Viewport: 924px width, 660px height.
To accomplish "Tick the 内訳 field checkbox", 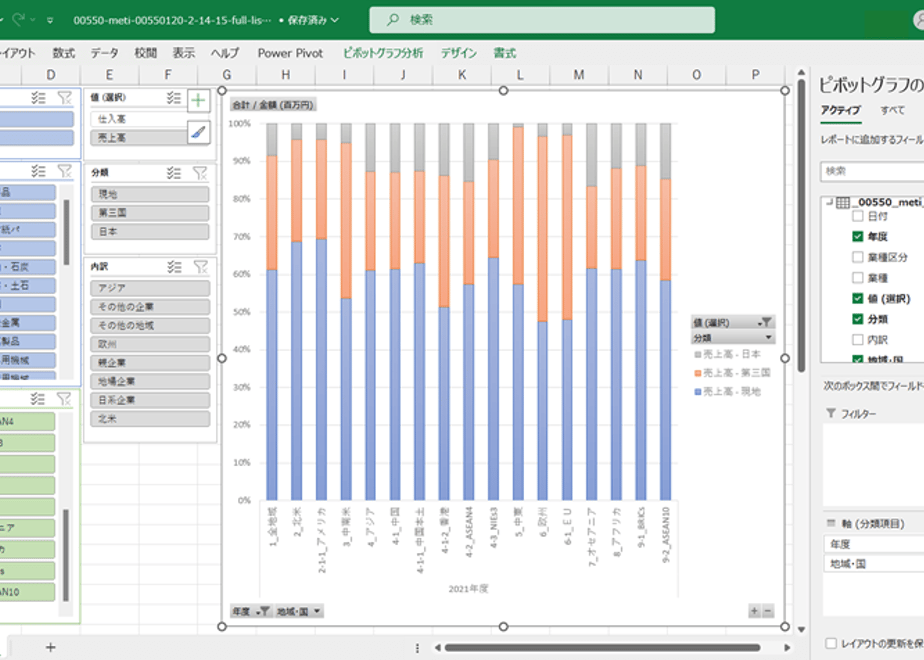I will [858, 339].
